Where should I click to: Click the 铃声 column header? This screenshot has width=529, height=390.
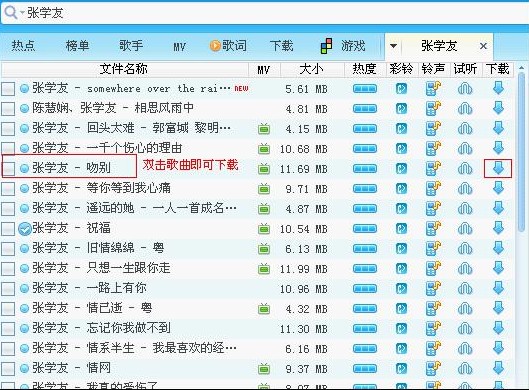coord(433,69)
